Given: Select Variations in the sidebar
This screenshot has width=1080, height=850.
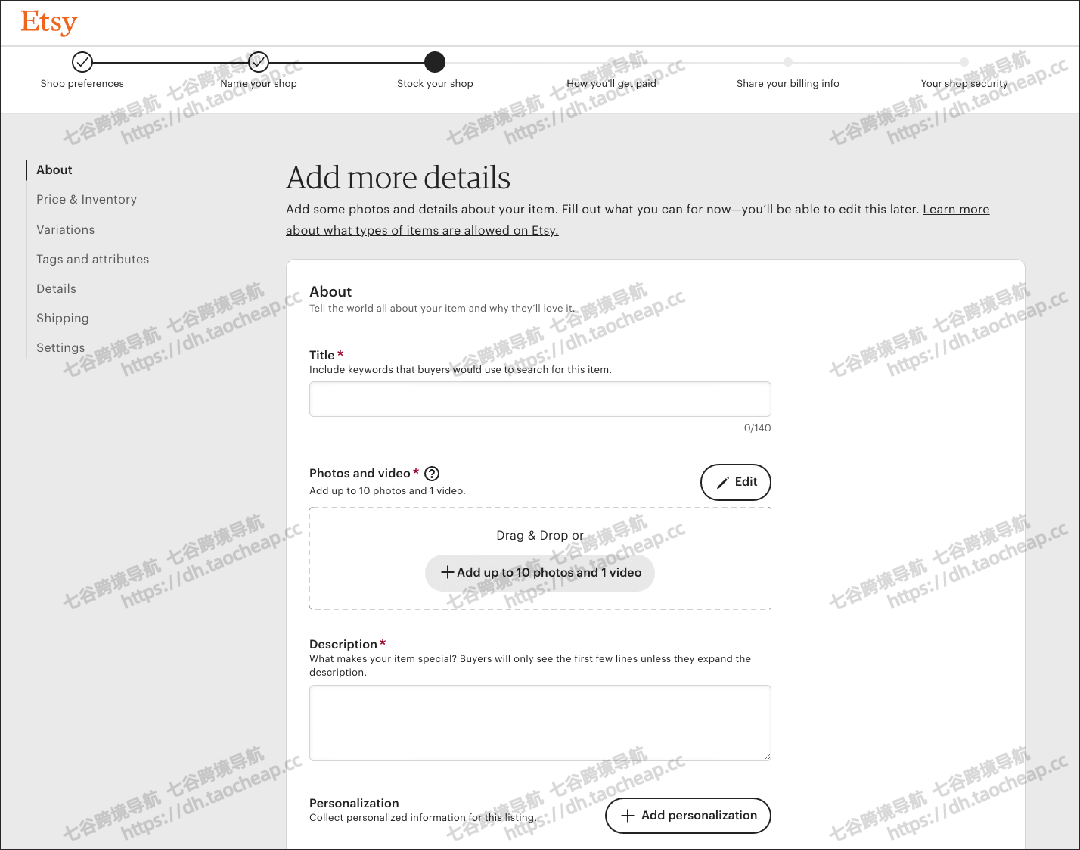Looking at the screenshot, I should 65,229.
